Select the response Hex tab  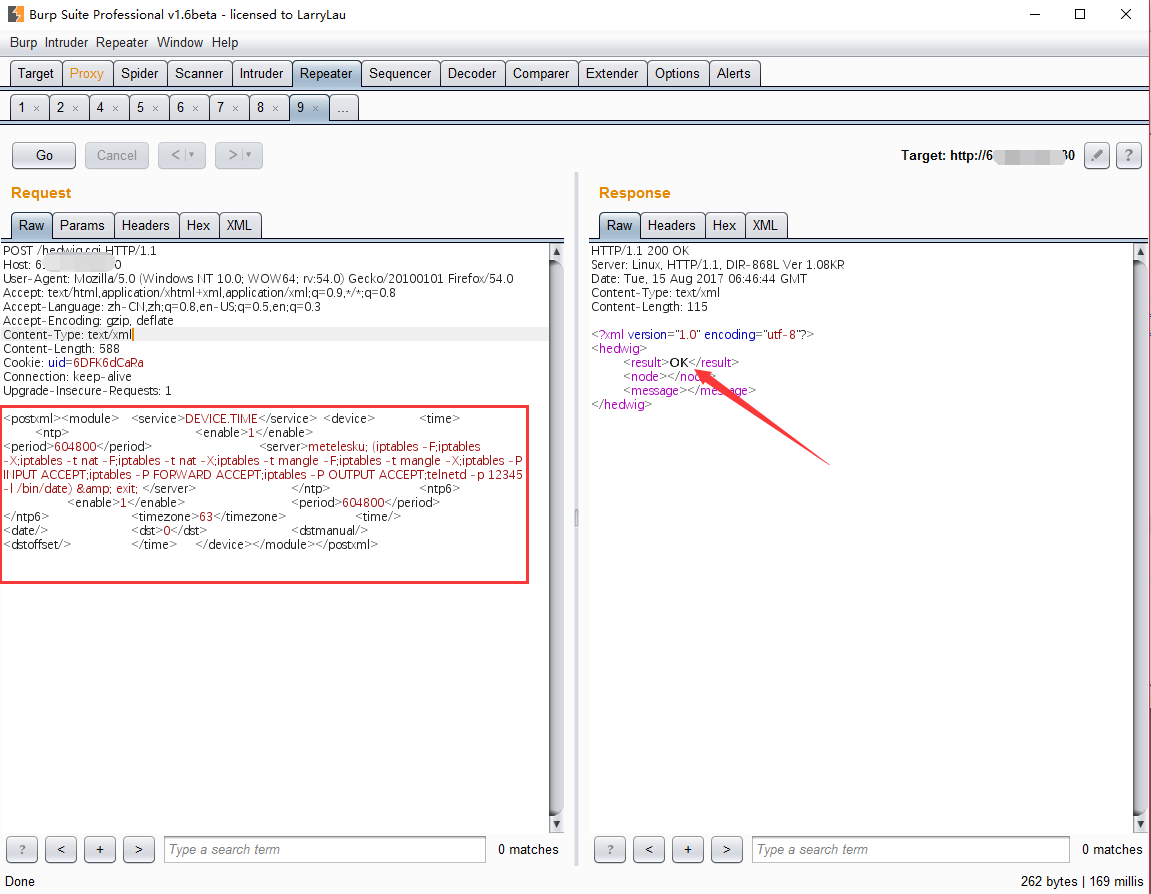[725, 225]
